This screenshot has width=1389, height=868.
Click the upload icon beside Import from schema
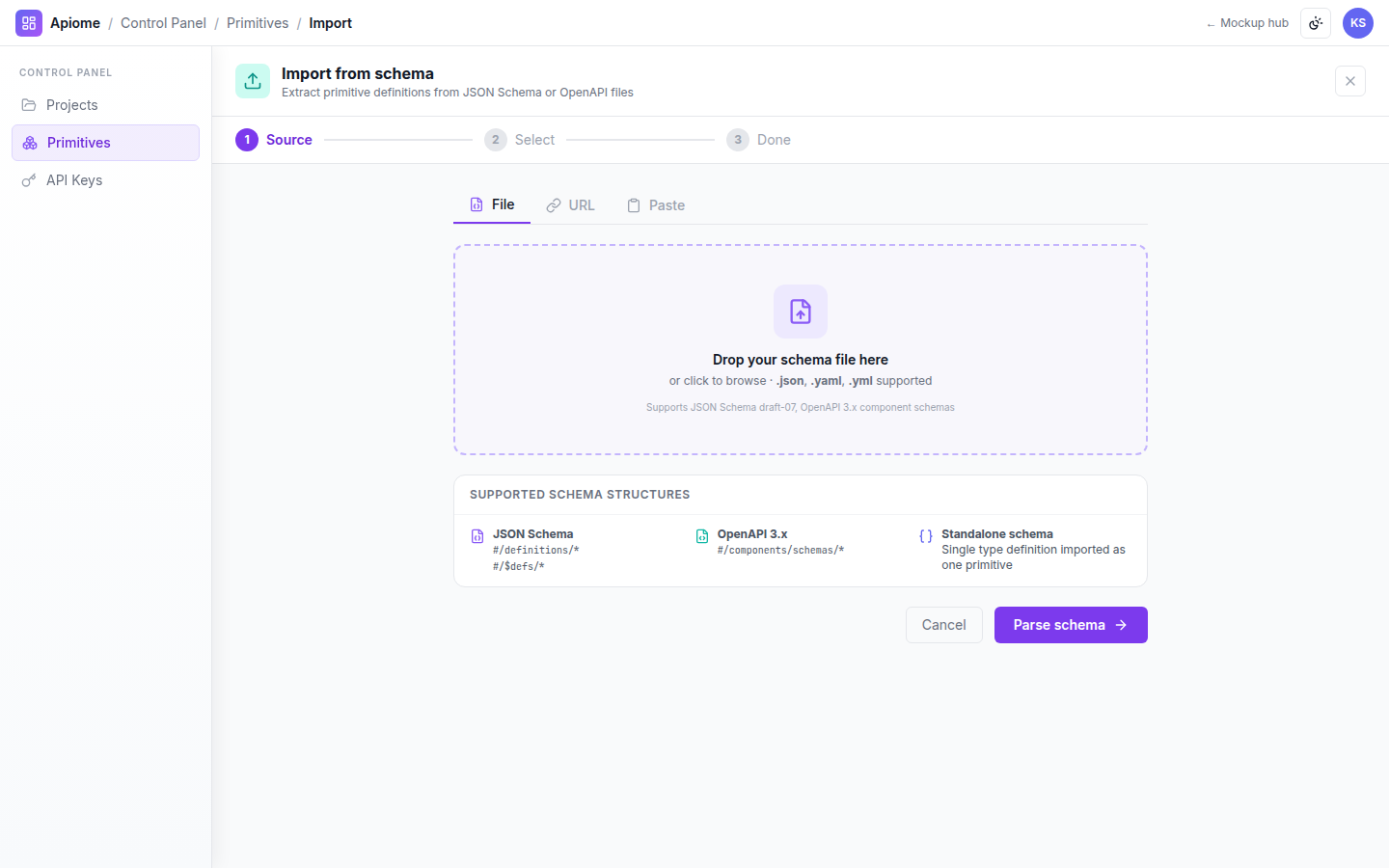[x=253, y=81]
